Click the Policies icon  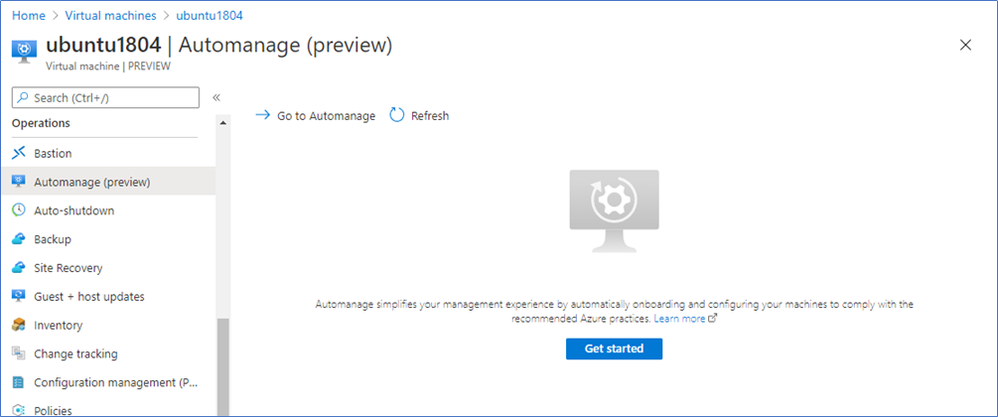[19, 410]
